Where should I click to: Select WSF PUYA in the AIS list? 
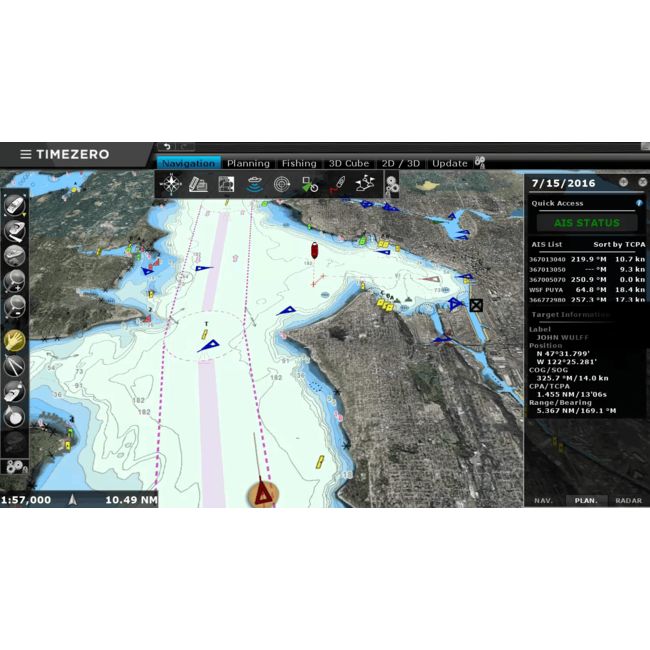[546, 289]
